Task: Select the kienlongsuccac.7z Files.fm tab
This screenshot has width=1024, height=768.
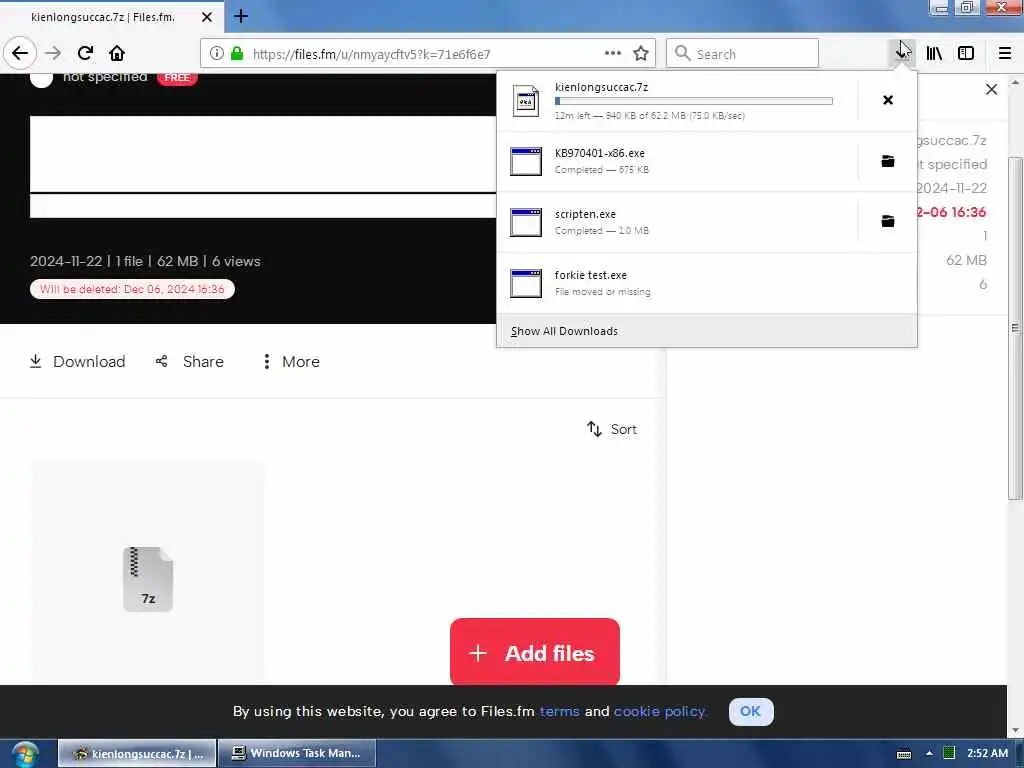Action: (x=112, y=17)
